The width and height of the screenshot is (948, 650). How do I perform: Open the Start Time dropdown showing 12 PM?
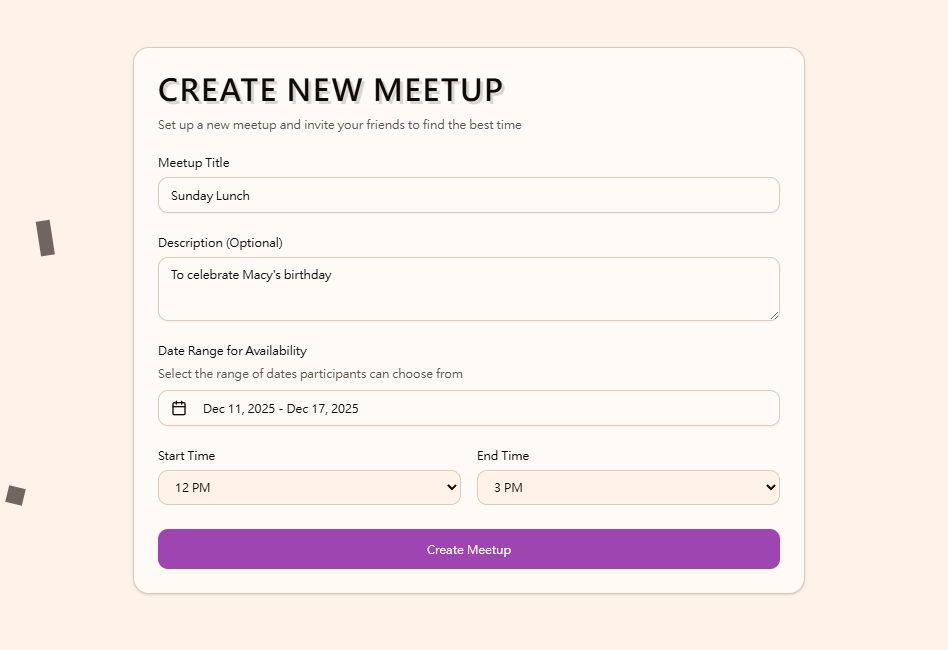coord(309,487)
